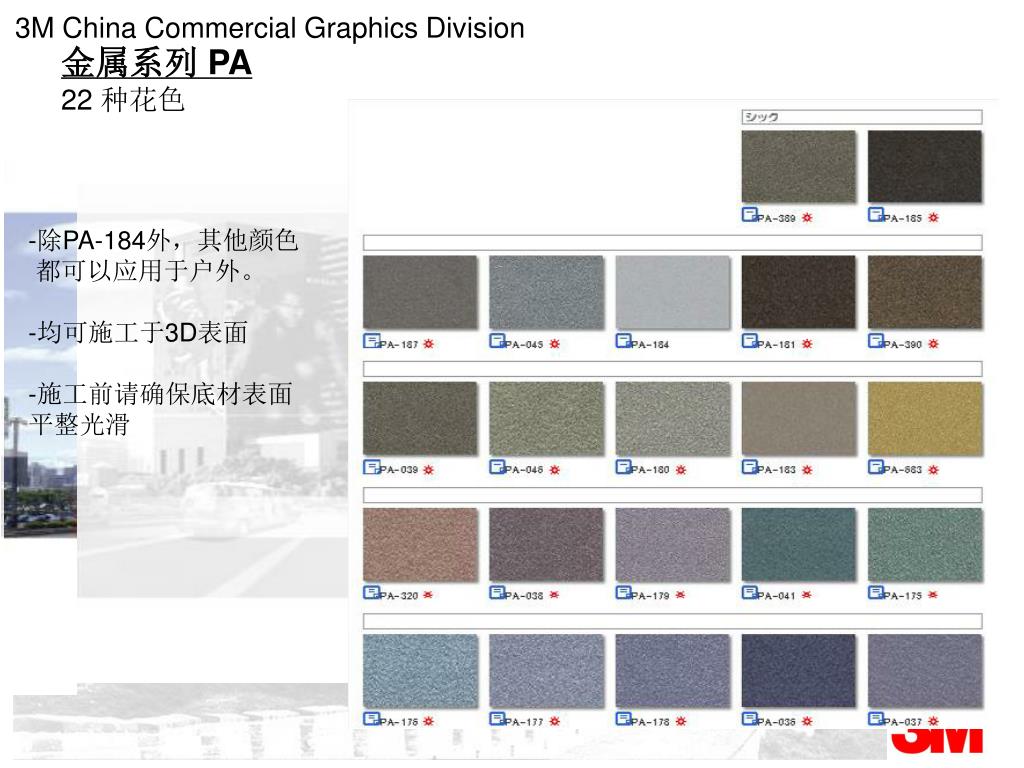The width and height of the screenshot is (1024, 768).
Task: Select the PA-185 black metallic swatch
Action: coord(925,167)
